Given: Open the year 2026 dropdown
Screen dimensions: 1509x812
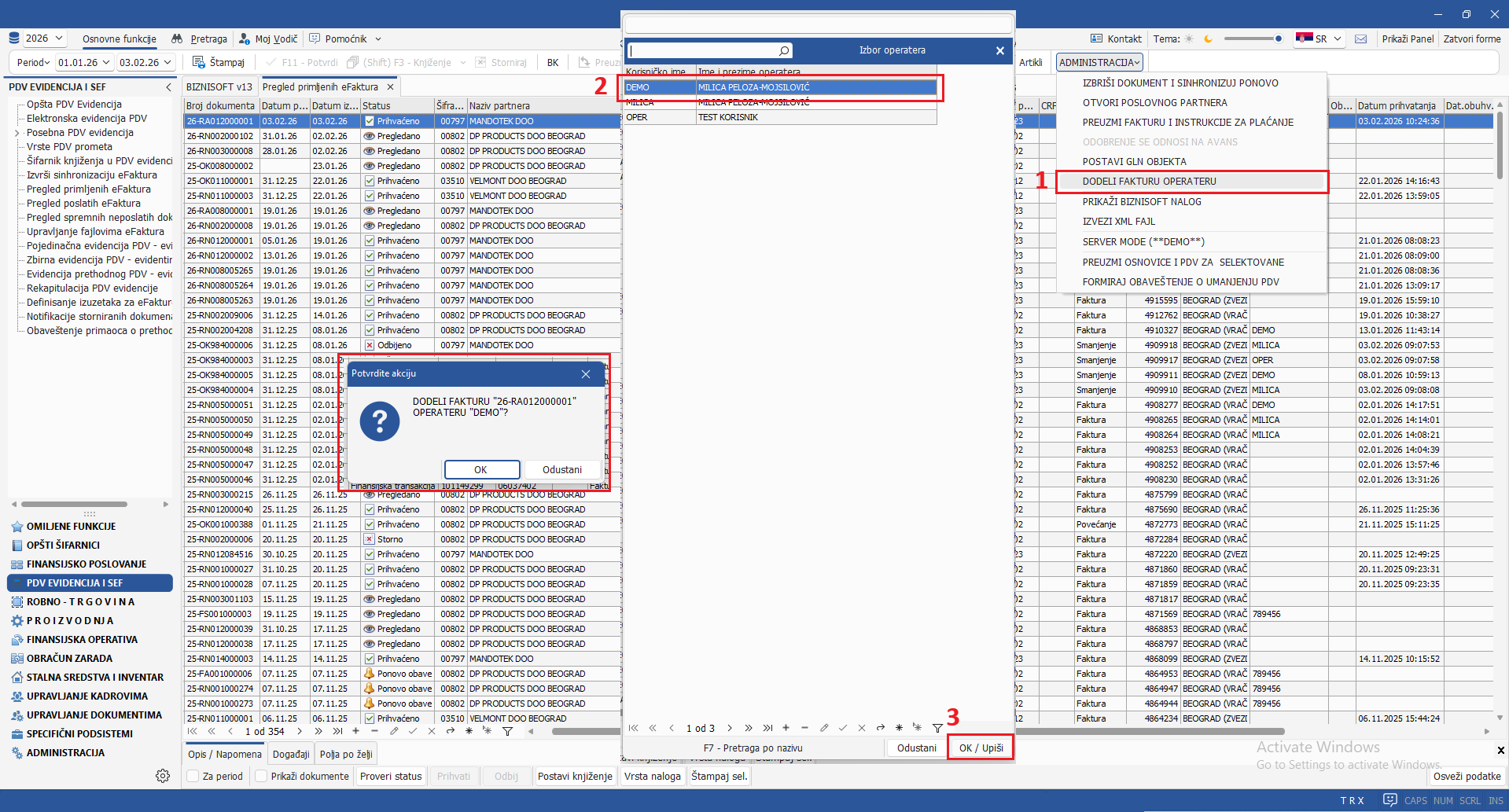Looking at the screenshot, I should click(x=59, y=39).
